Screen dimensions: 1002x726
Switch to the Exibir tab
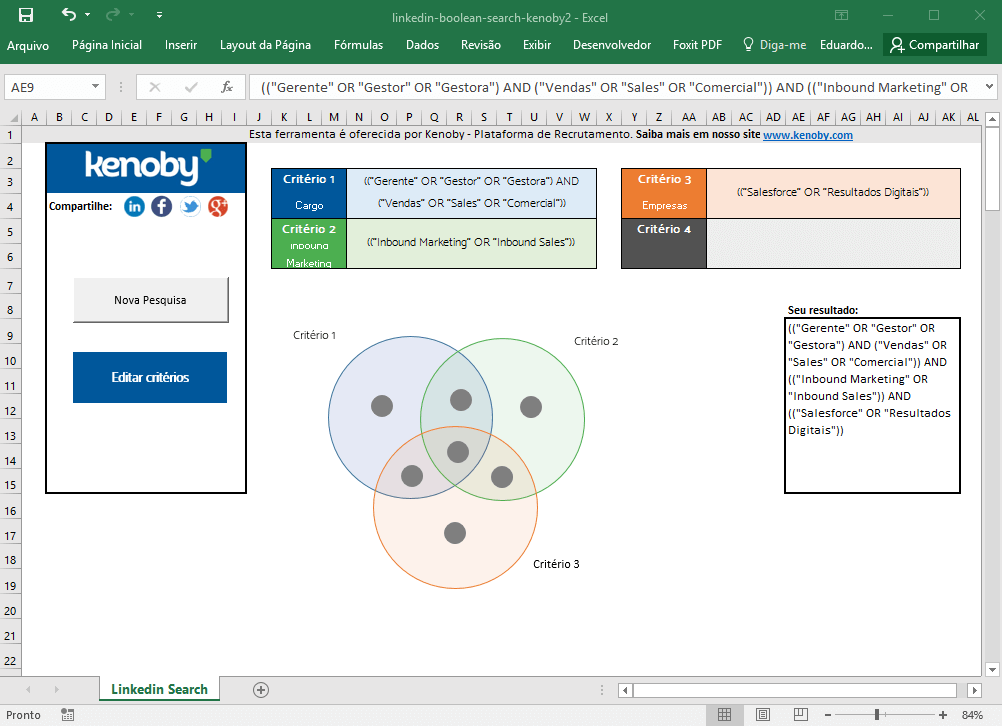point(537,45)
